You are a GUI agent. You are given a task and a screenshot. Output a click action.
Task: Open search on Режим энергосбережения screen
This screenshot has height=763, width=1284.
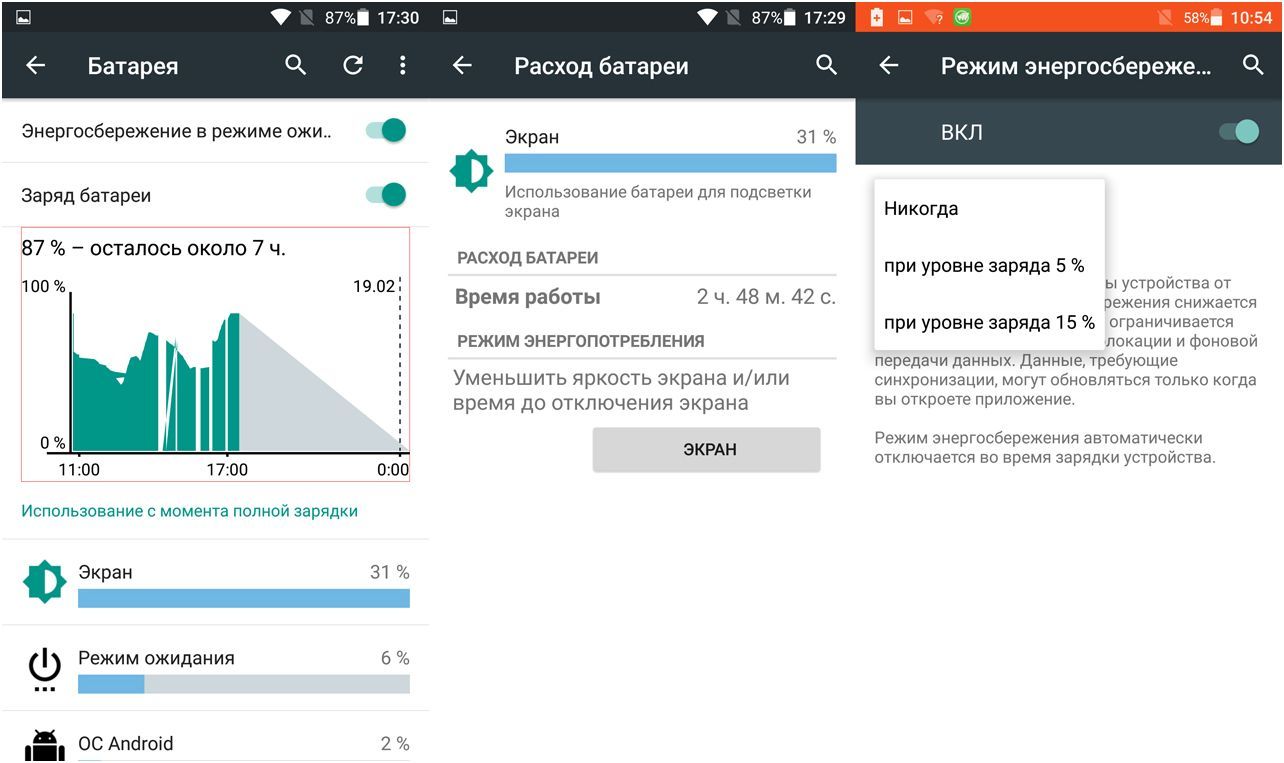(1253, 64)
